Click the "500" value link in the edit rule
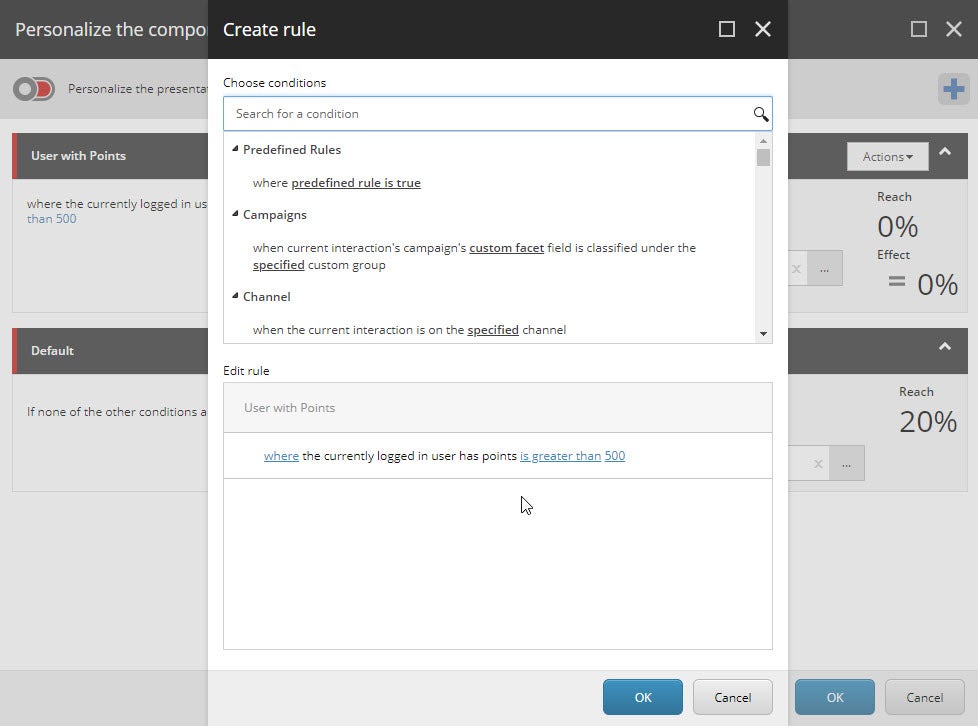Image resolution: width=978 pixels, height=726 pixels. click(x=615, y=455)
